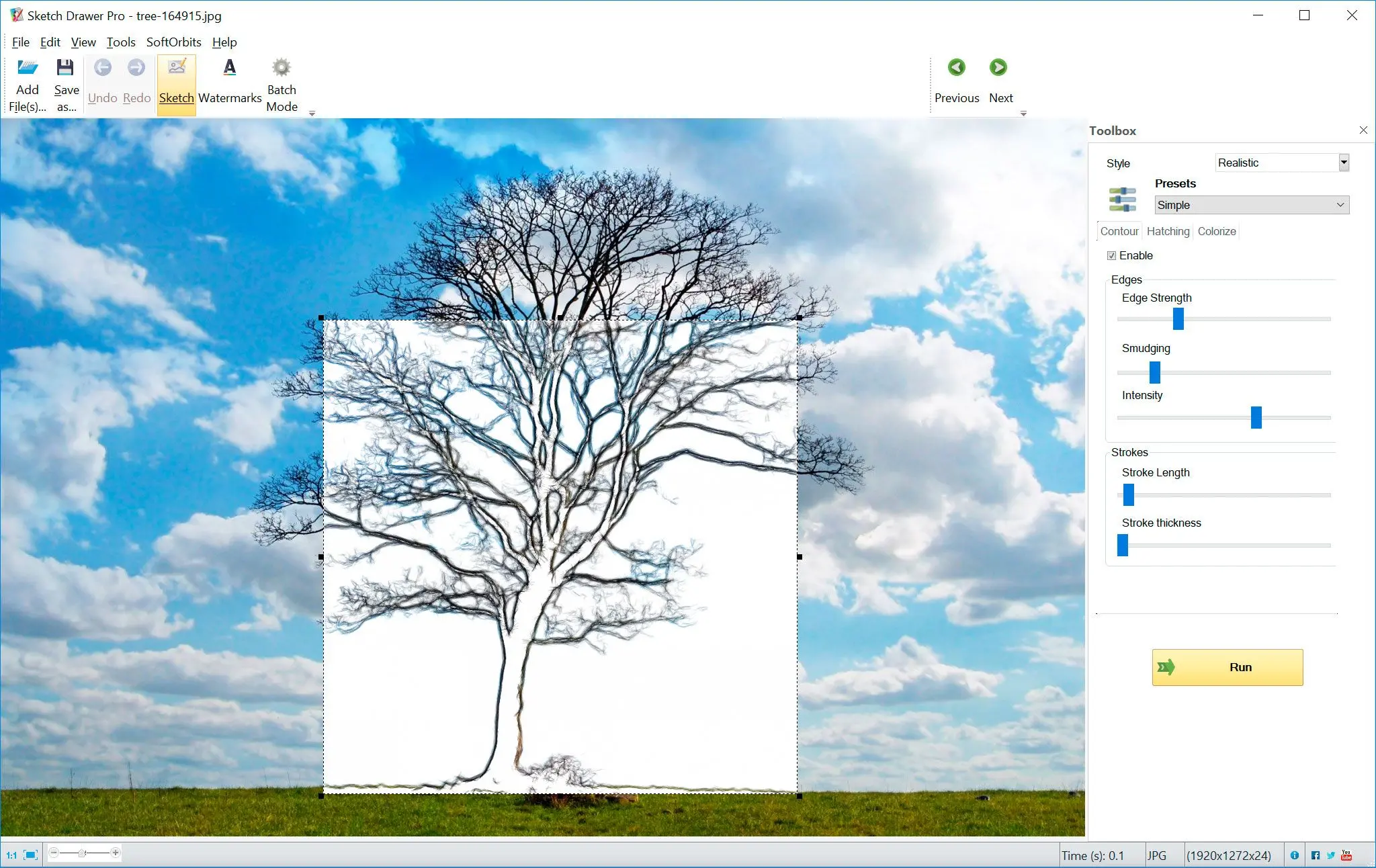
Task: Toggle the Enable contour checkbox
Action: click(1111, 255)
